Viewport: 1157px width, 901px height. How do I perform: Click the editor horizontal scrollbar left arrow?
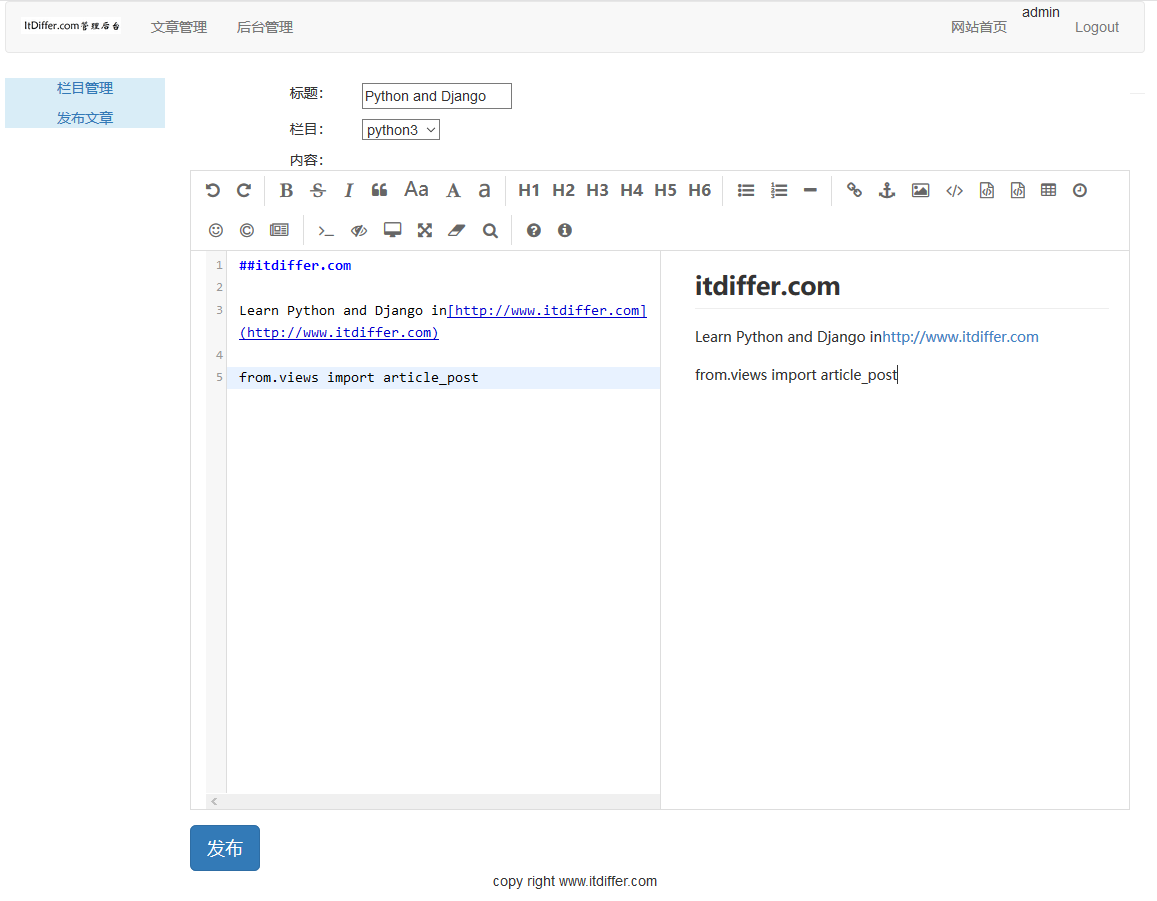click(x=214, y=801)
